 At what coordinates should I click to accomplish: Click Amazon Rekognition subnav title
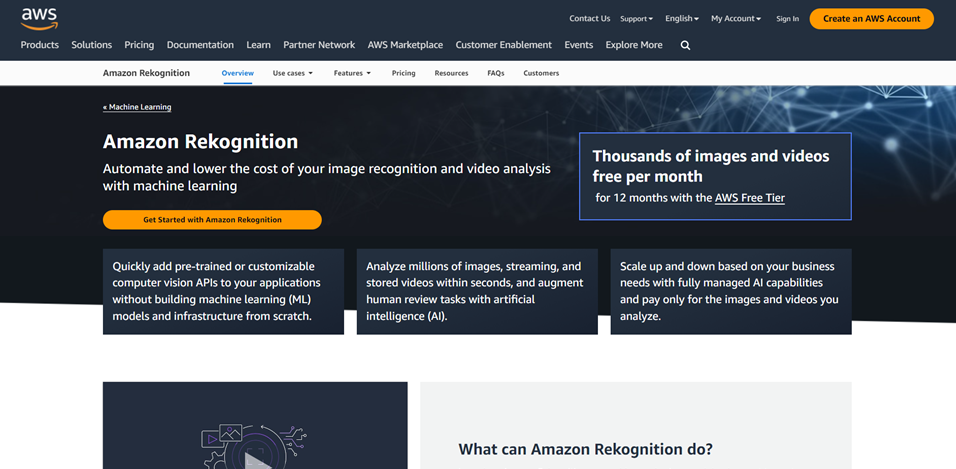pyautogui.click(x=146, y=73)
